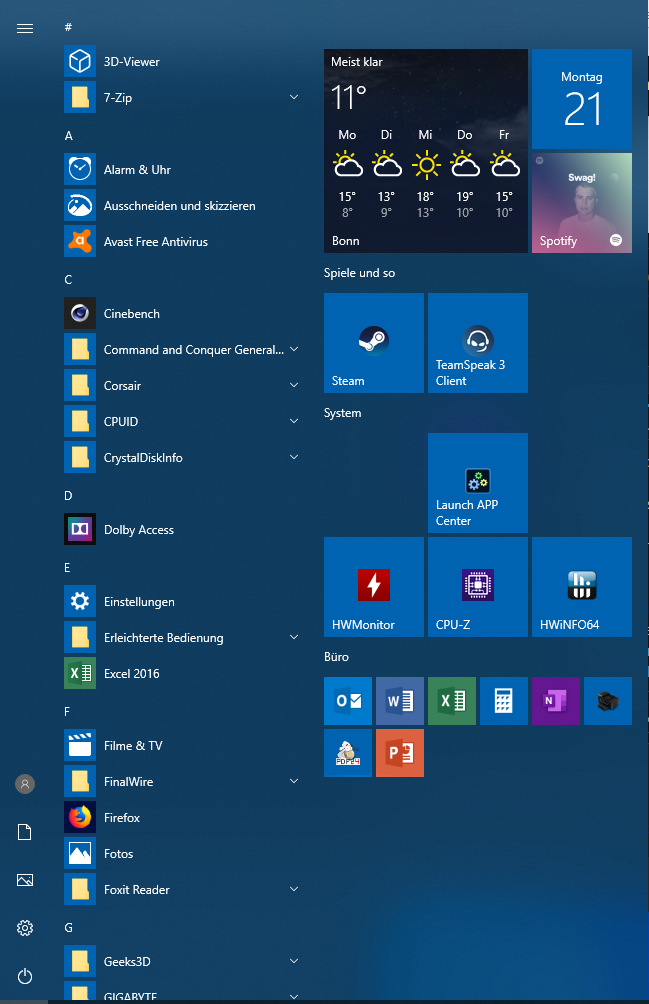Click the 'E' letter group header

[67, 568]
